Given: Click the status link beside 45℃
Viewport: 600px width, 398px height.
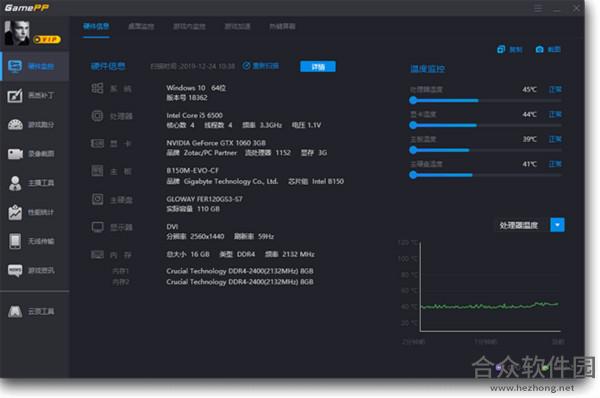Looking at the screenshot, I should 555,90.
